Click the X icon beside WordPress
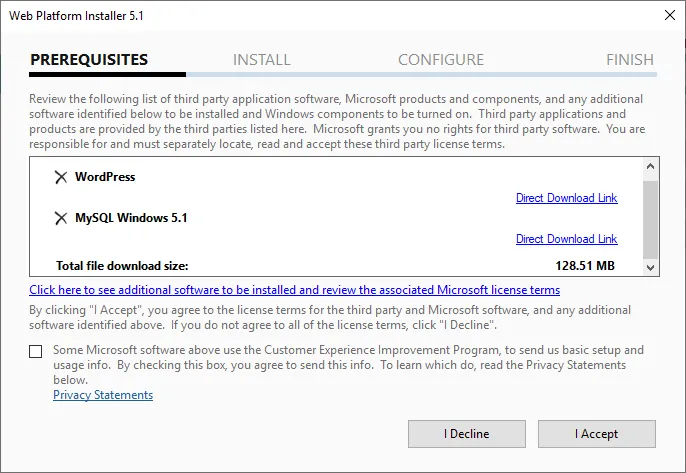This screenshot has height=473, width=686. [x=61, y=177]
